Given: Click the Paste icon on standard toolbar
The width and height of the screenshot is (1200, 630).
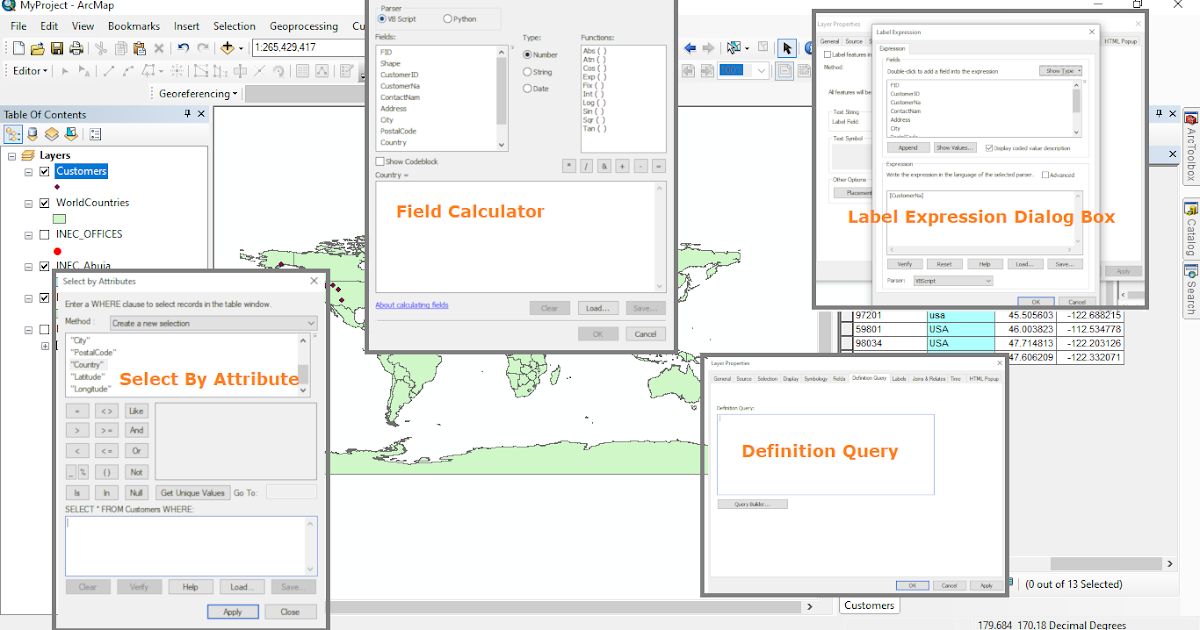Looking at the screenshot, I should 140,47.
